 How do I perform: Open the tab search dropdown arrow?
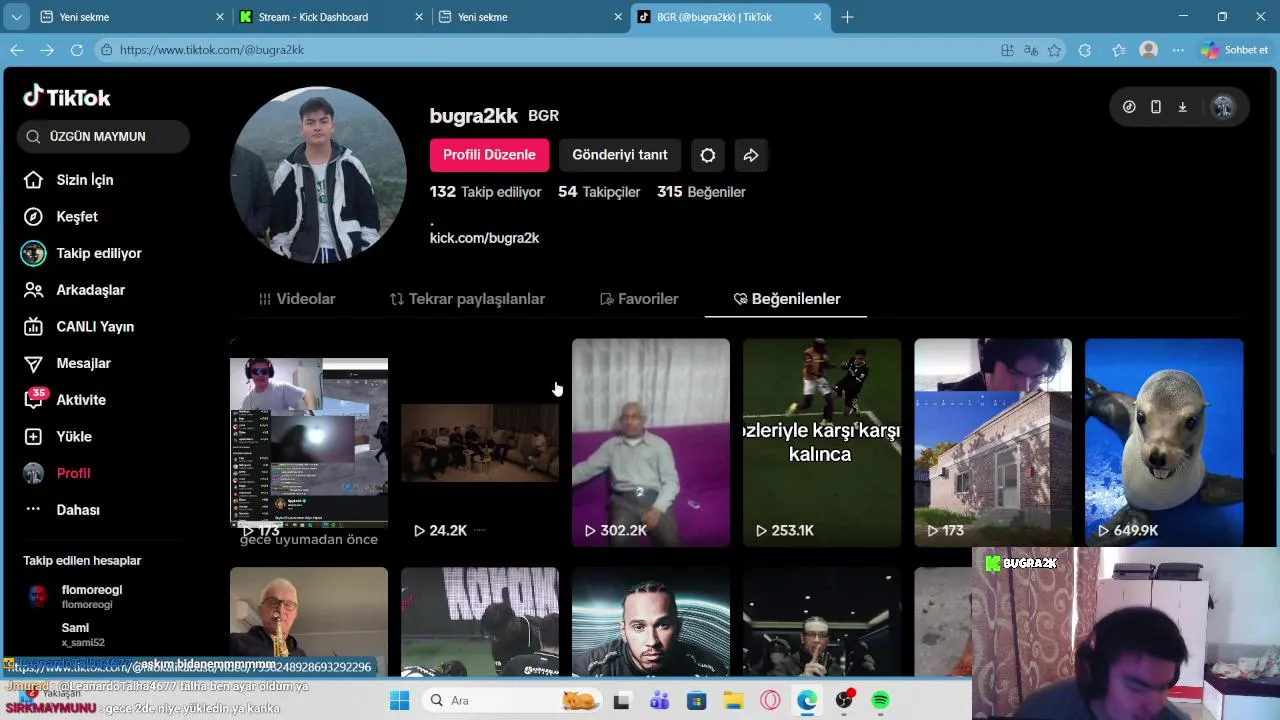coord(16,17)
